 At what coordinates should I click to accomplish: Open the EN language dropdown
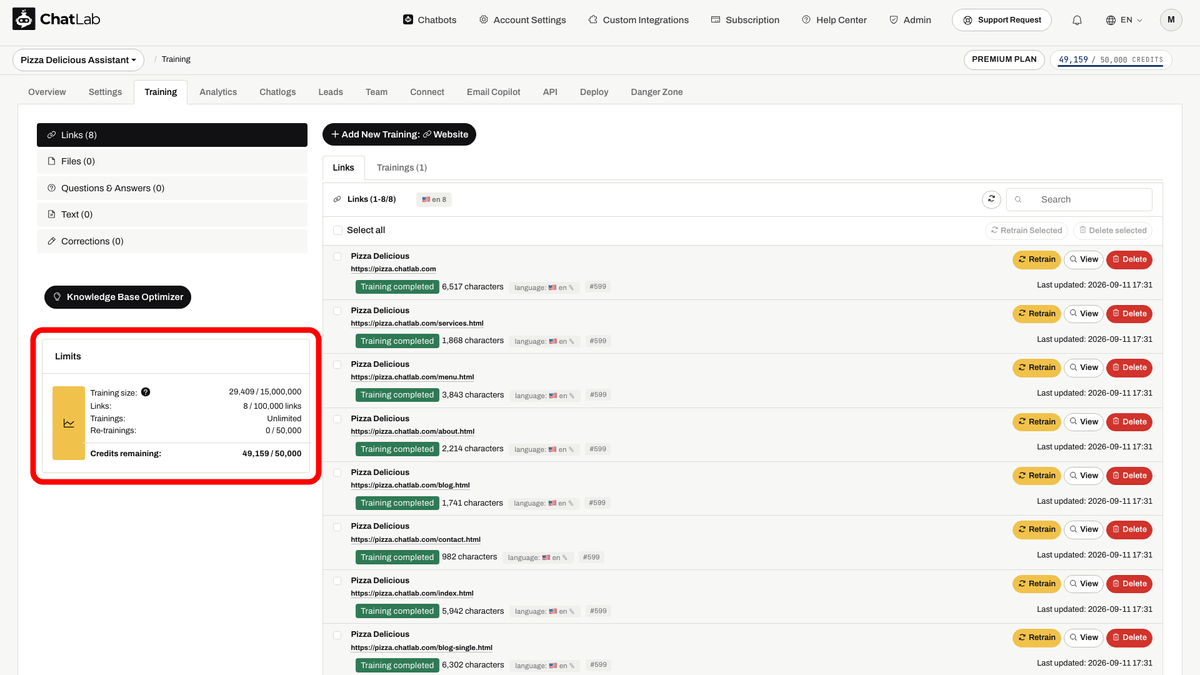[1124, 20]
